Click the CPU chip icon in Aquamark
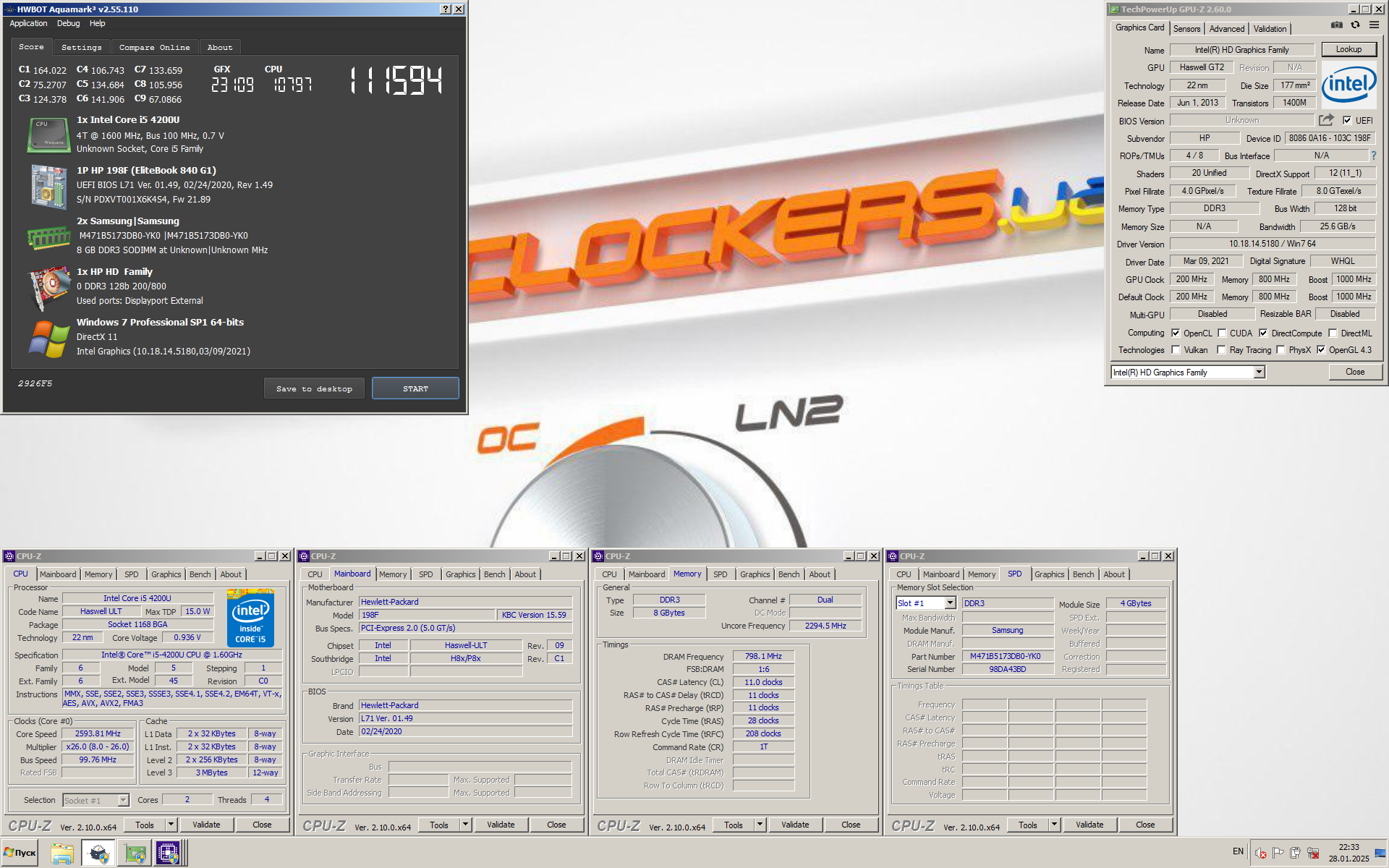The image size is (1389, 868). coord(48,135)
